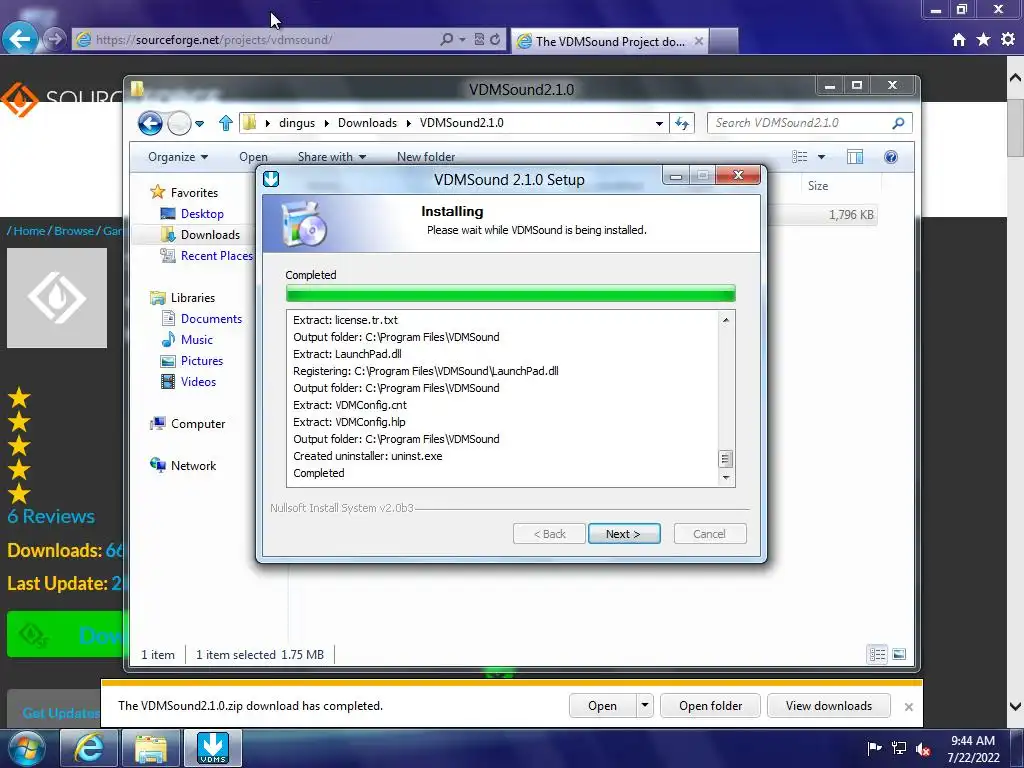Screen dimensions: 1024x768
Task: Open the browser Home icon
Action: pos(958,40)
